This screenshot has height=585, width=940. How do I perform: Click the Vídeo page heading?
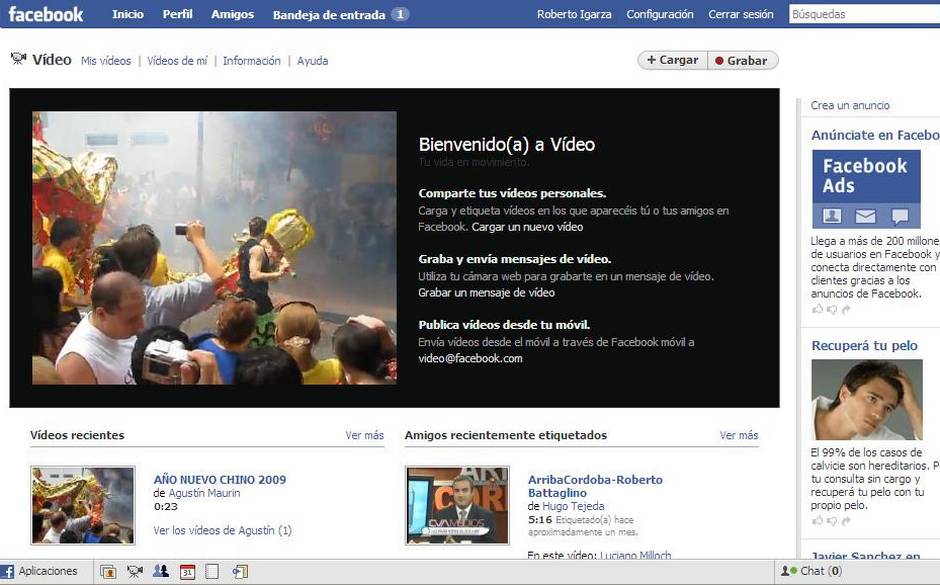click(x=52, y=59)
